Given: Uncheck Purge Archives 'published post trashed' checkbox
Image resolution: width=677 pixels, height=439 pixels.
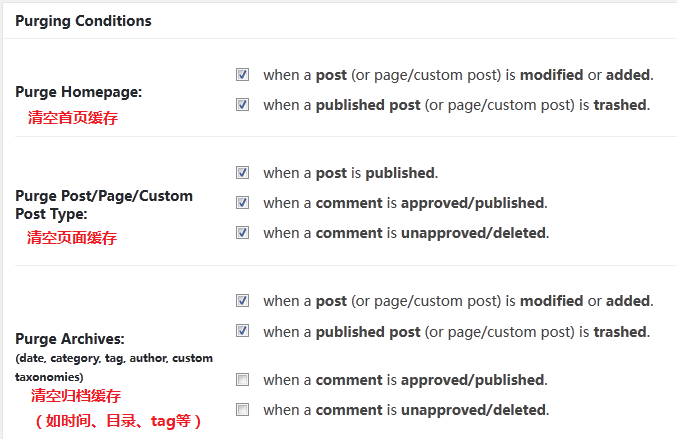Looking at the screenshot, I should click(x=243, y=330).
